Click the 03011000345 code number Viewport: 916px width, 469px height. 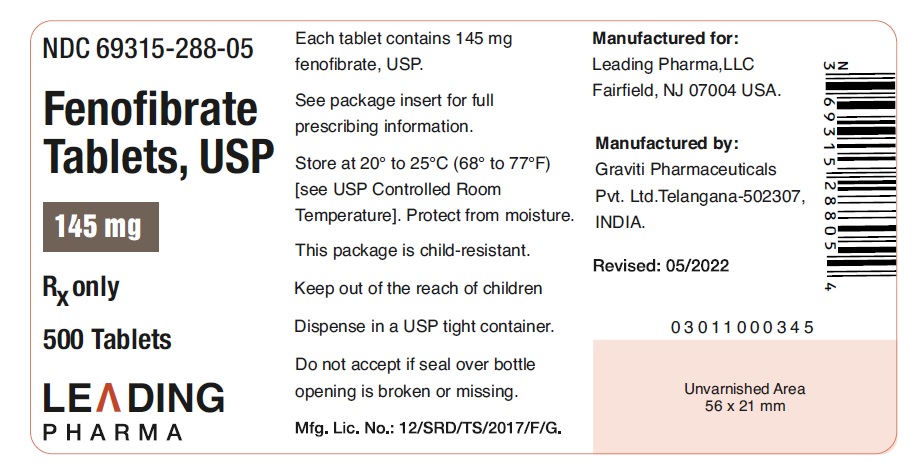click(742, 327)
